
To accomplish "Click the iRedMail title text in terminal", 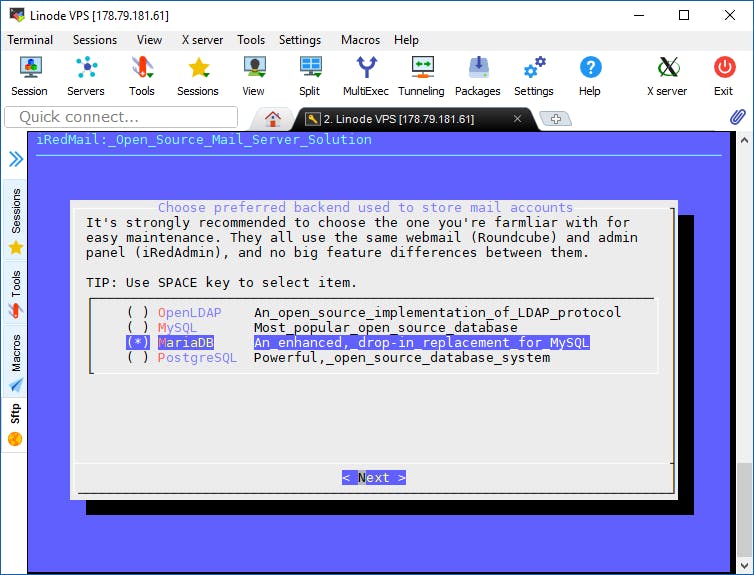I will [x=204, y=139].
